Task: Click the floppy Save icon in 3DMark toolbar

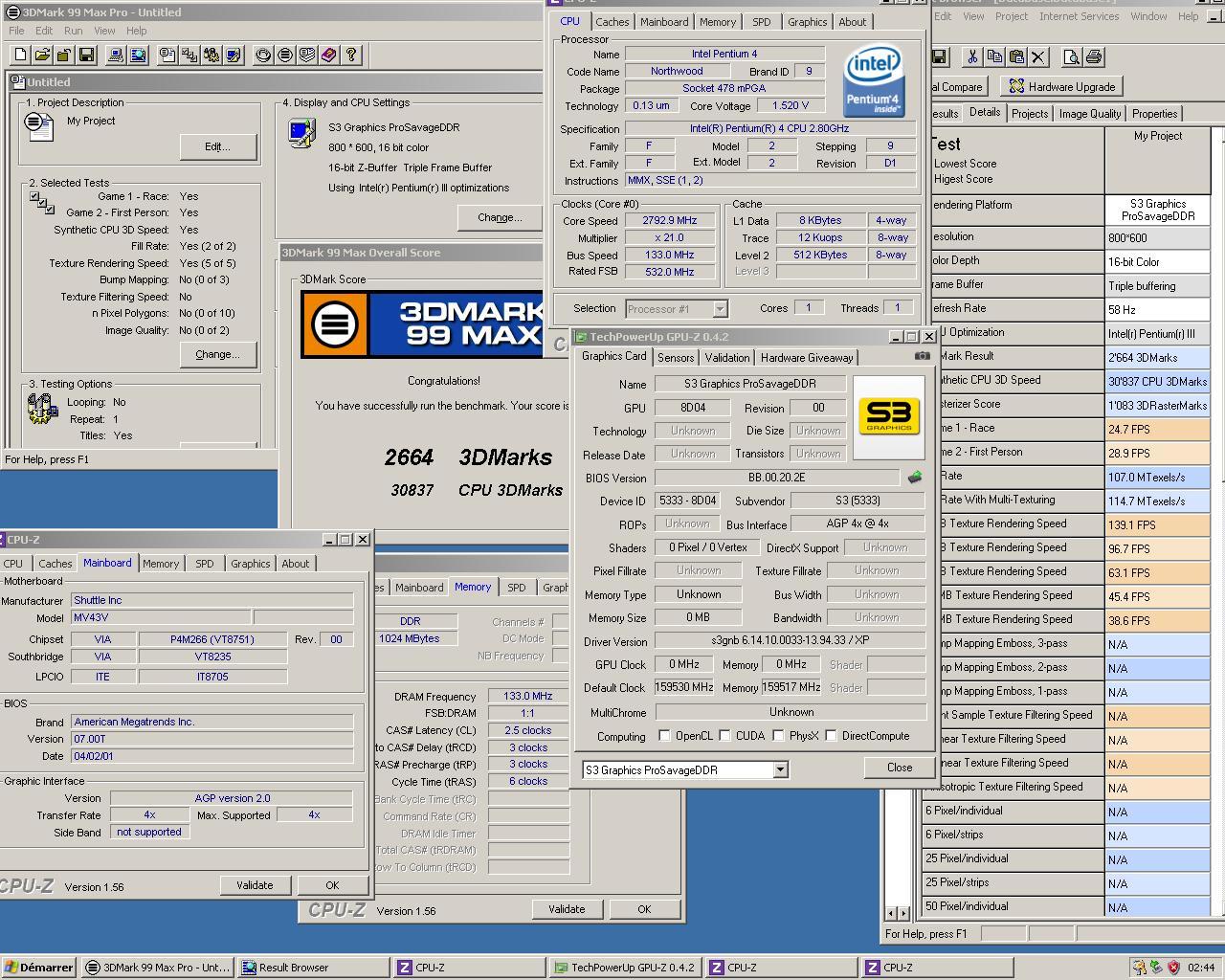Action: [x=86, y=56]
